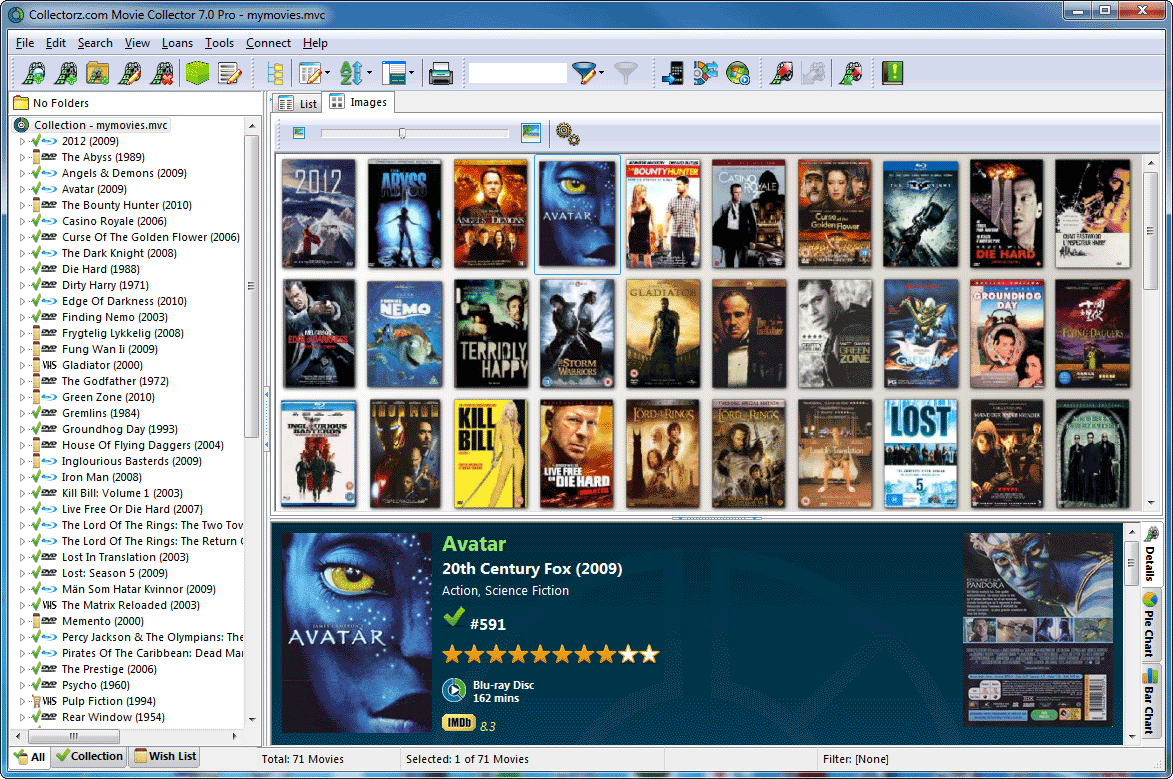Open the Details side tab
This screenshot has height=779, width=1173.
click(x=1150, y=555)
